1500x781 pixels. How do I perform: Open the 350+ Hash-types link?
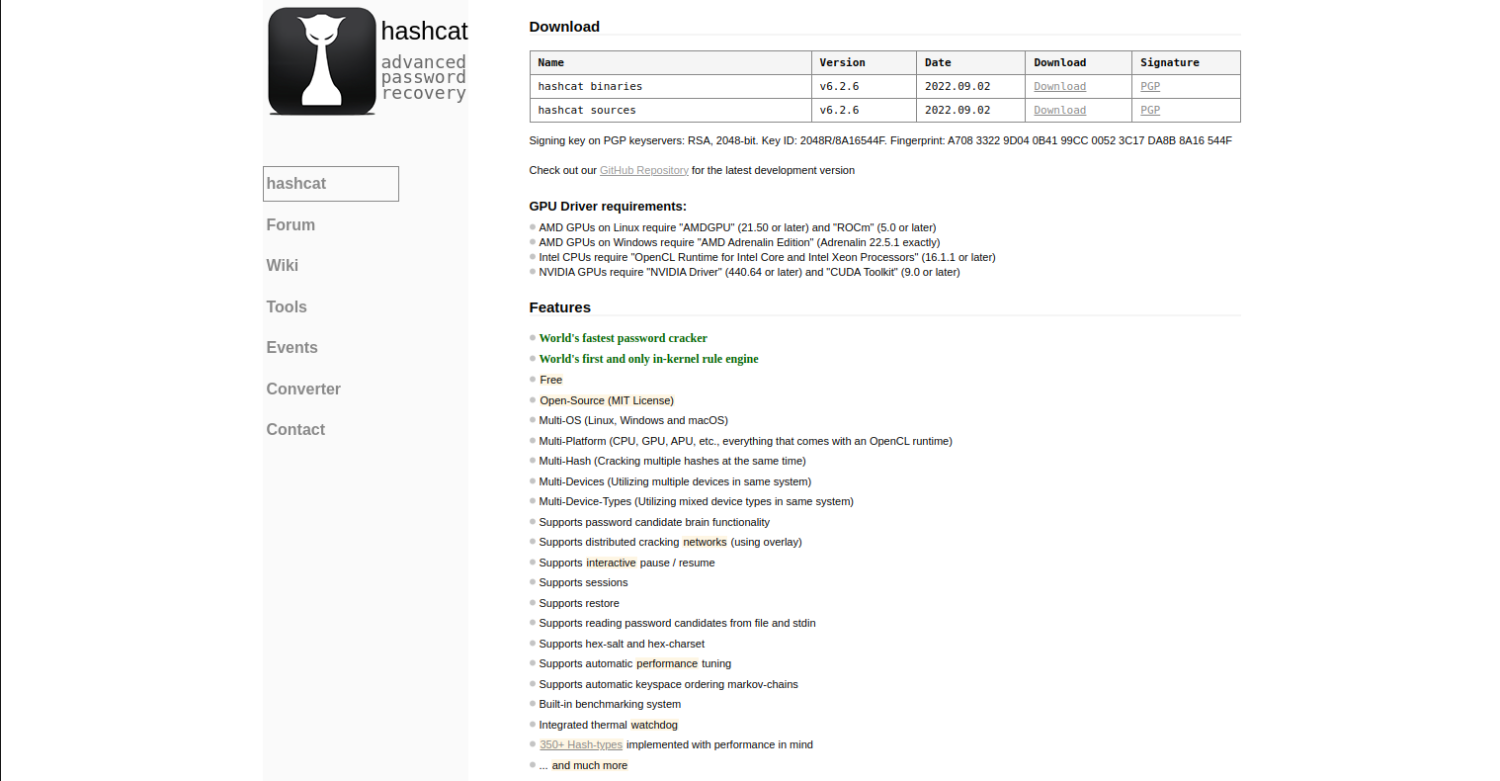(x=581, y=745)
